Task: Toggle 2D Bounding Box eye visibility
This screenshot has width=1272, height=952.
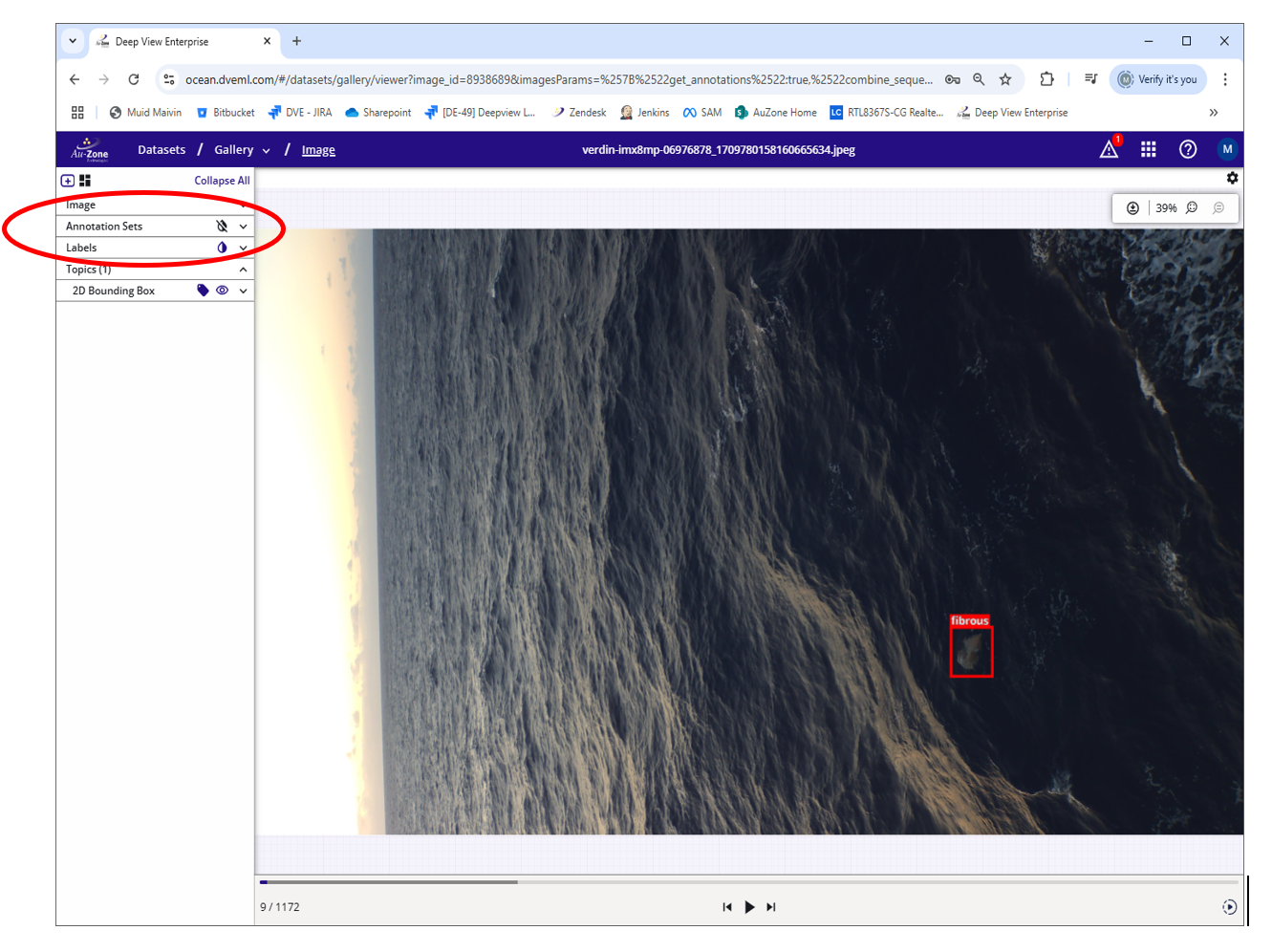Action: point(222,291)
